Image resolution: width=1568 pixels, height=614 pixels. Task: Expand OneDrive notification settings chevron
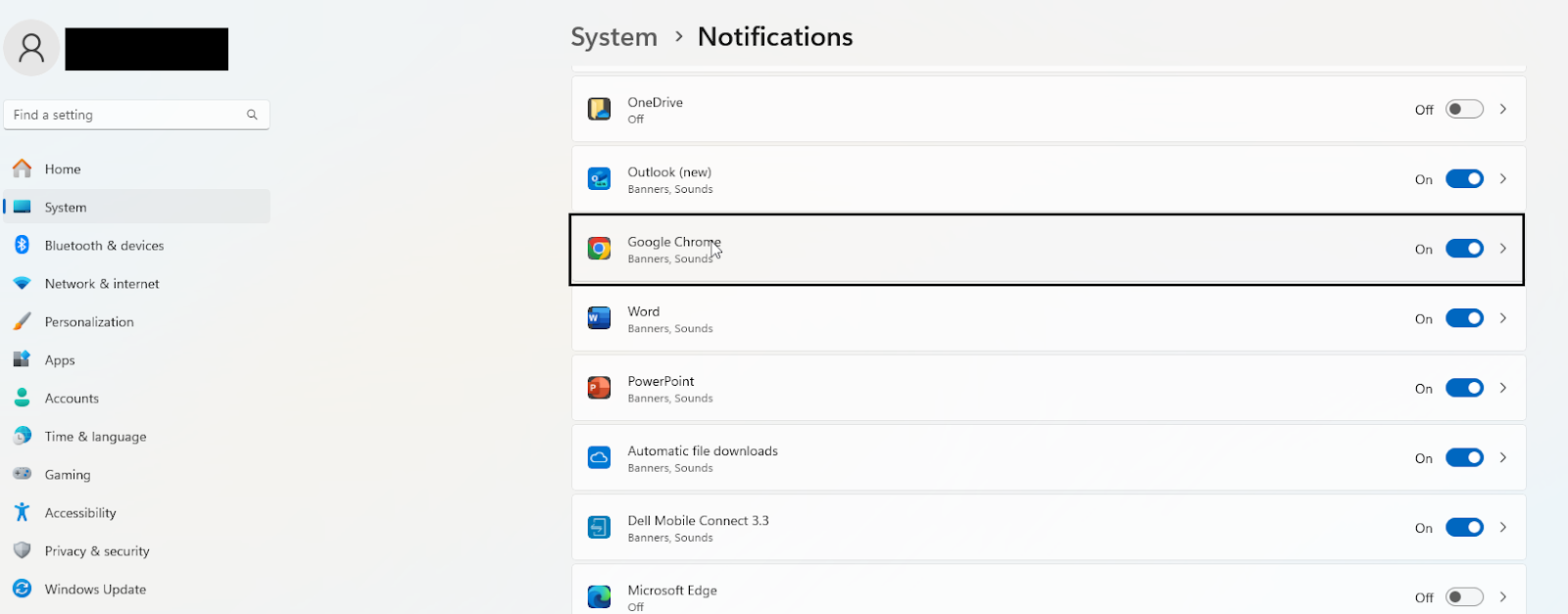click(x=1502, y=109)
